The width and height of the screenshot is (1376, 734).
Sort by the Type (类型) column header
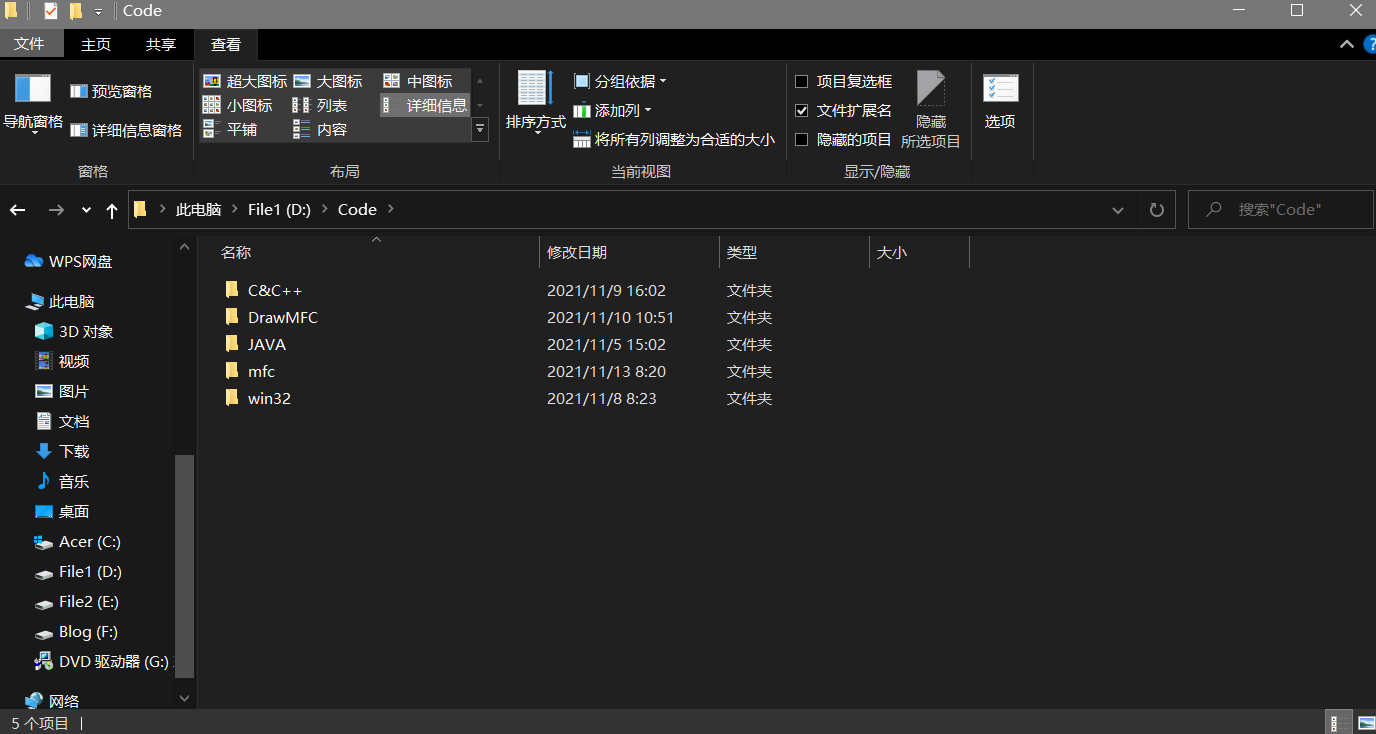(795, 253)
